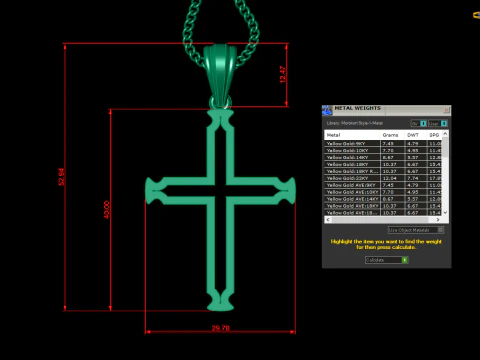
Task: Select the Yellow Gold 9KY row
Action: click(x=383, y=144)
